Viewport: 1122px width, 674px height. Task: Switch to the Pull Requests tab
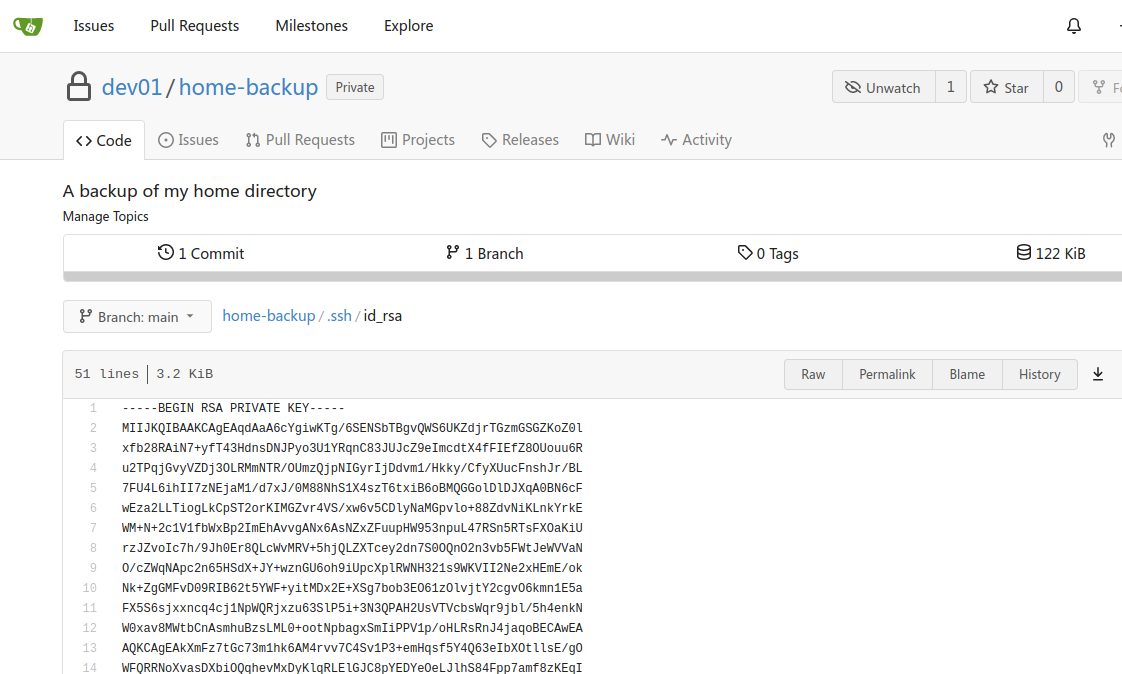[x=300, y=140]
